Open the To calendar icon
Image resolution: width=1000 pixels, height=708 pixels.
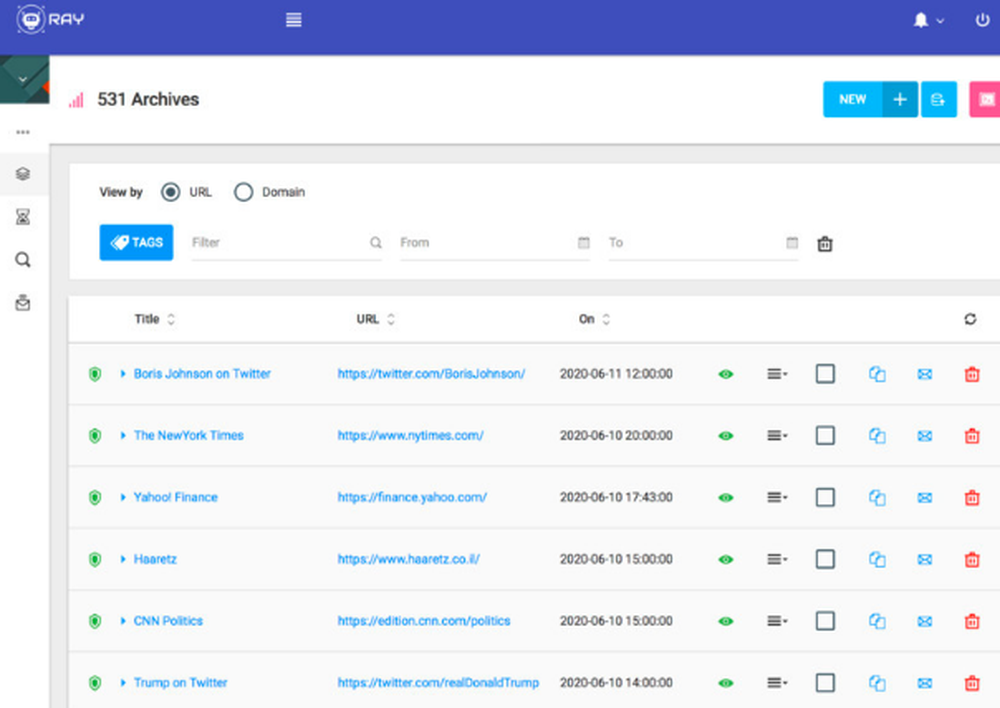click(x=792, y=242)
